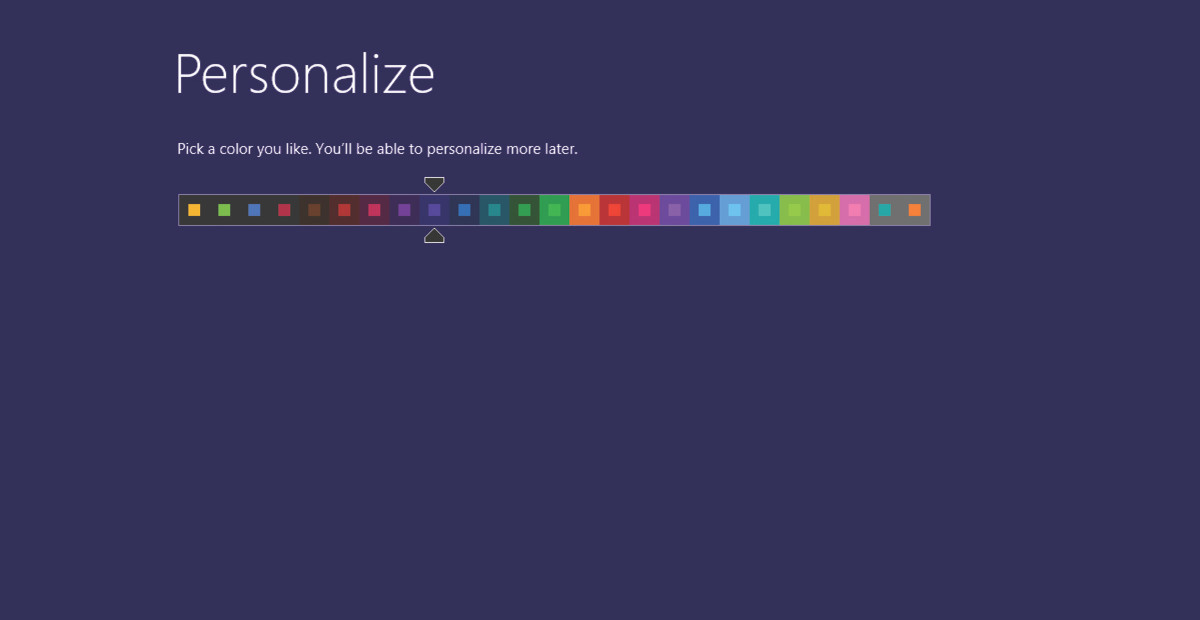Choose the dark brown color swatch
1200x620 pixels.
click(x=314, y=210)
